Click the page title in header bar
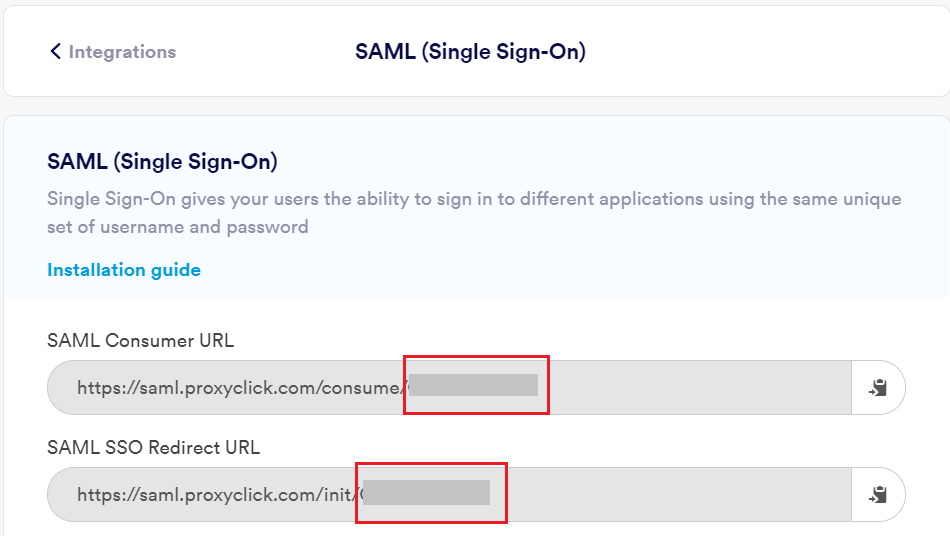The image size is (950, 536). [470, 52]
